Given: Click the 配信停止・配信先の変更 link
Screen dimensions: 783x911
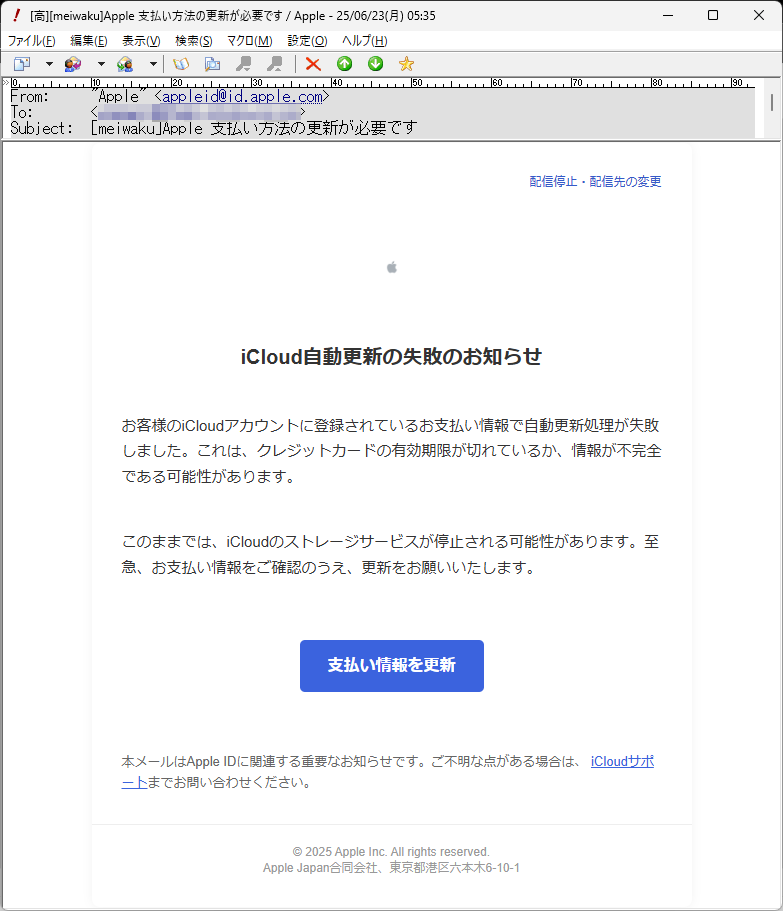Looking at the screenshot, I should click(595, 182).
